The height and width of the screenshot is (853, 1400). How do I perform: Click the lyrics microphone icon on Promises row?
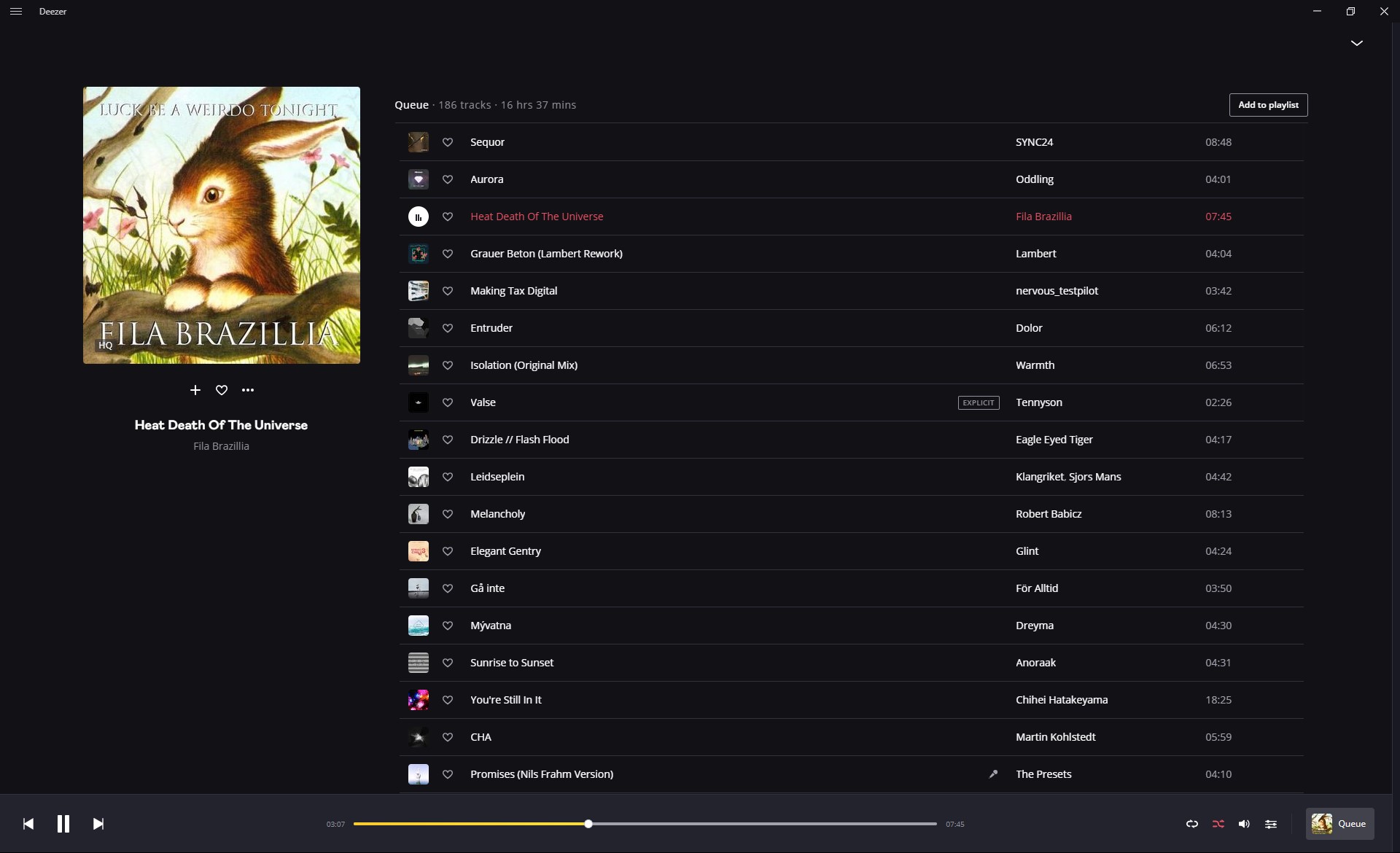point(993,774)
